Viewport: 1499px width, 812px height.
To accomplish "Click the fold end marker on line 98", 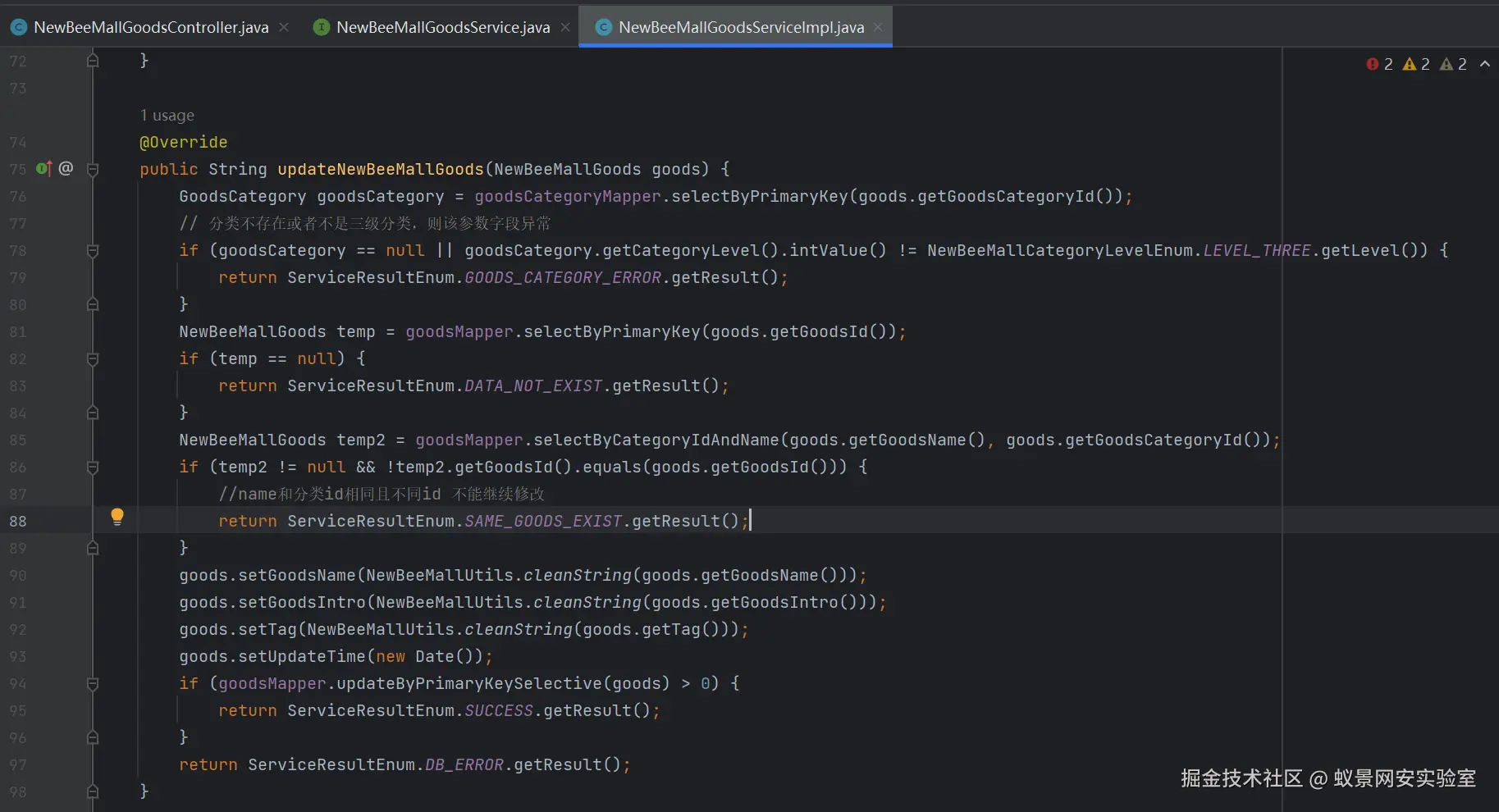I will (x=93, y=791).
